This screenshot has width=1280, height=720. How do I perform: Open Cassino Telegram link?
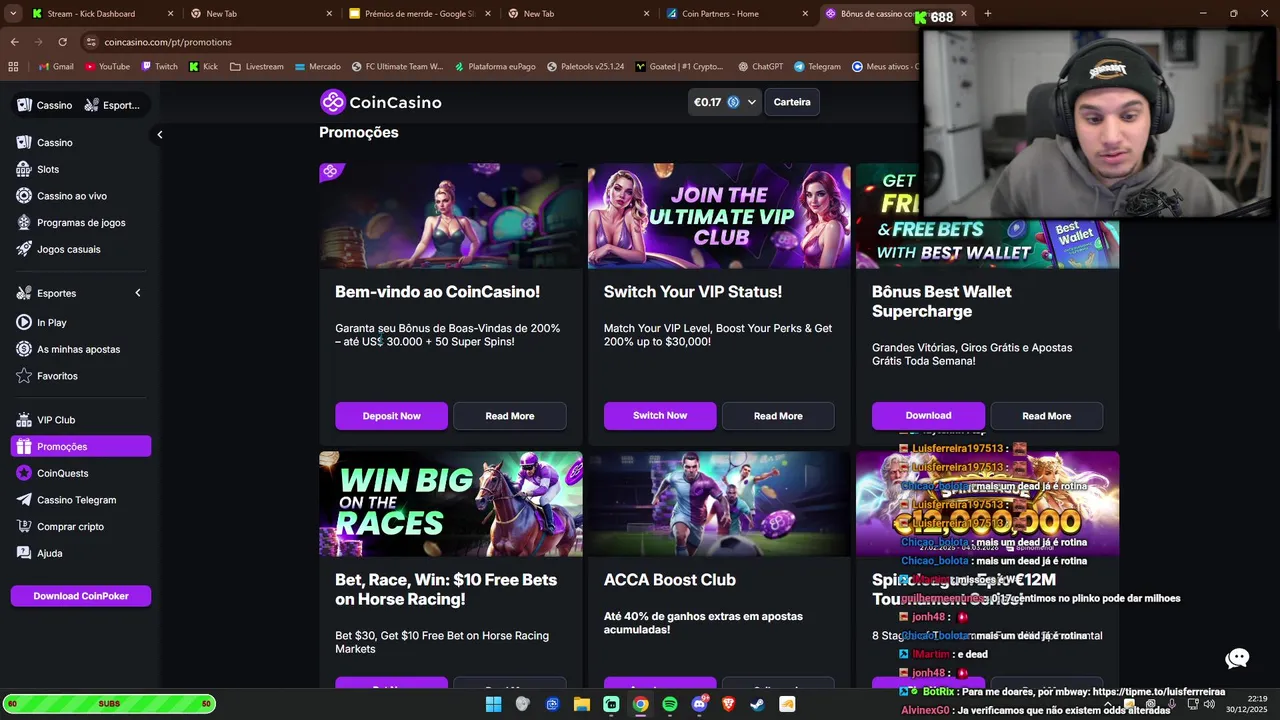pyautogui.click(x=76, y=500)
